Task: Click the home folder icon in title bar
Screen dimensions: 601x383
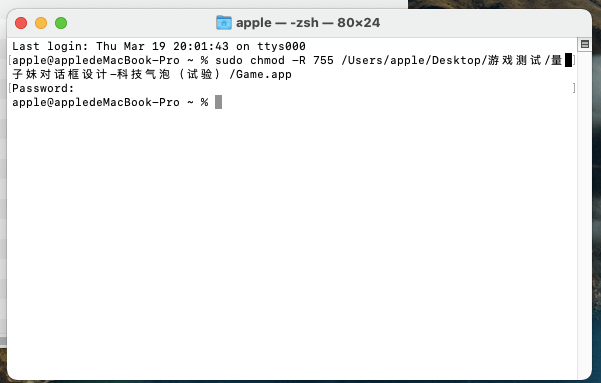Action: pyautogui.click(x=223, y=23)
